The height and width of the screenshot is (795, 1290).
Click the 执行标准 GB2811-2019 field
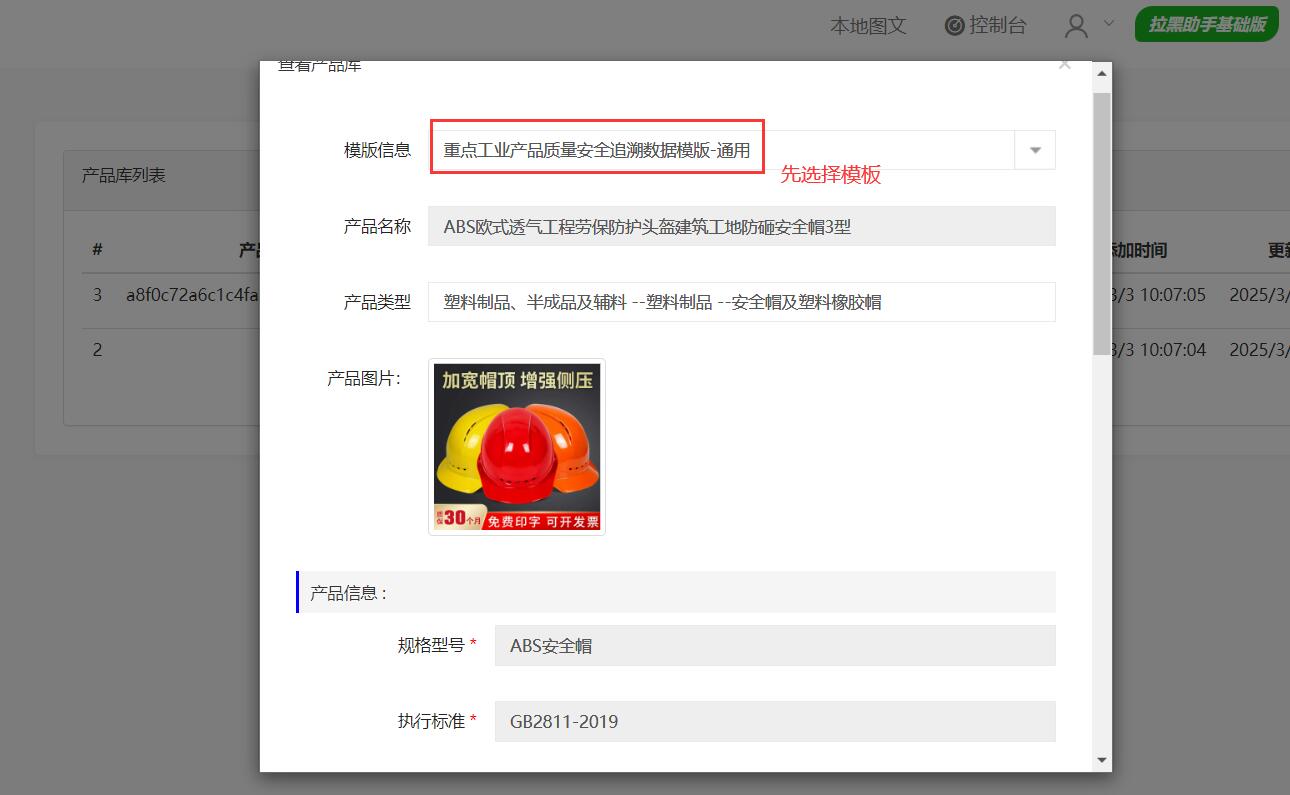[x=775, y=721]
